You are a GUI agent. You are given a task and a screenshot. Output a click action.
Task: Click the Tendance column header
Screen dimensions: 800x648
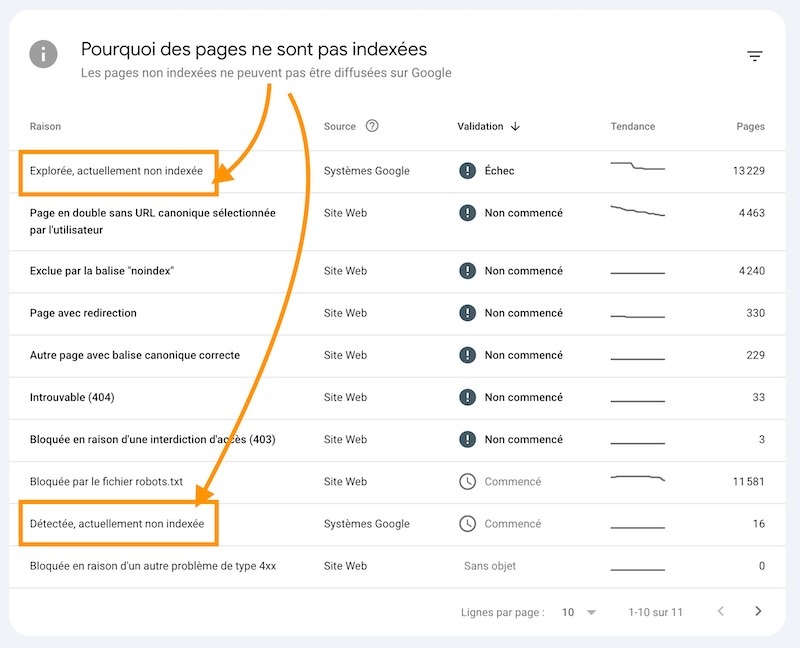pos(633,126)
